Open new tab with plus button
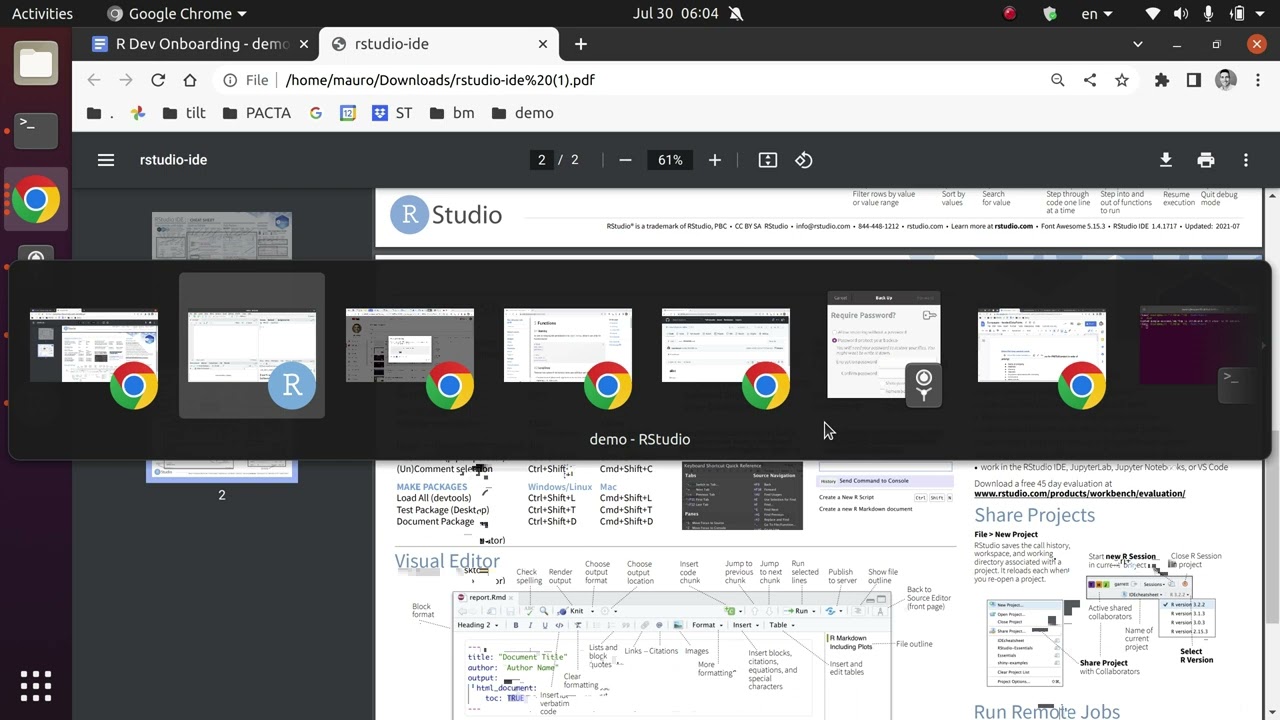The height and width of the screenshot is (720, 1280). (x=581, y=44)
